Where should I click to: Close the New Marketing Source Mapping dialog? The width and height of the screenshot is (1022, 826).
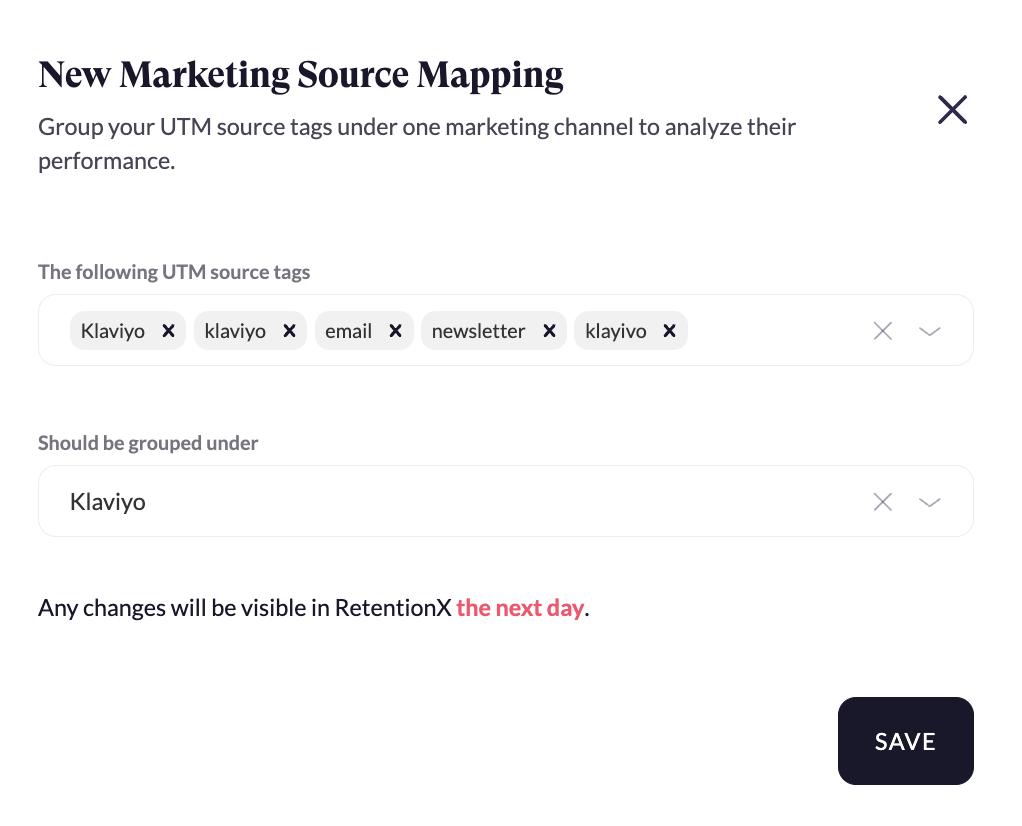tap(952, 110)
